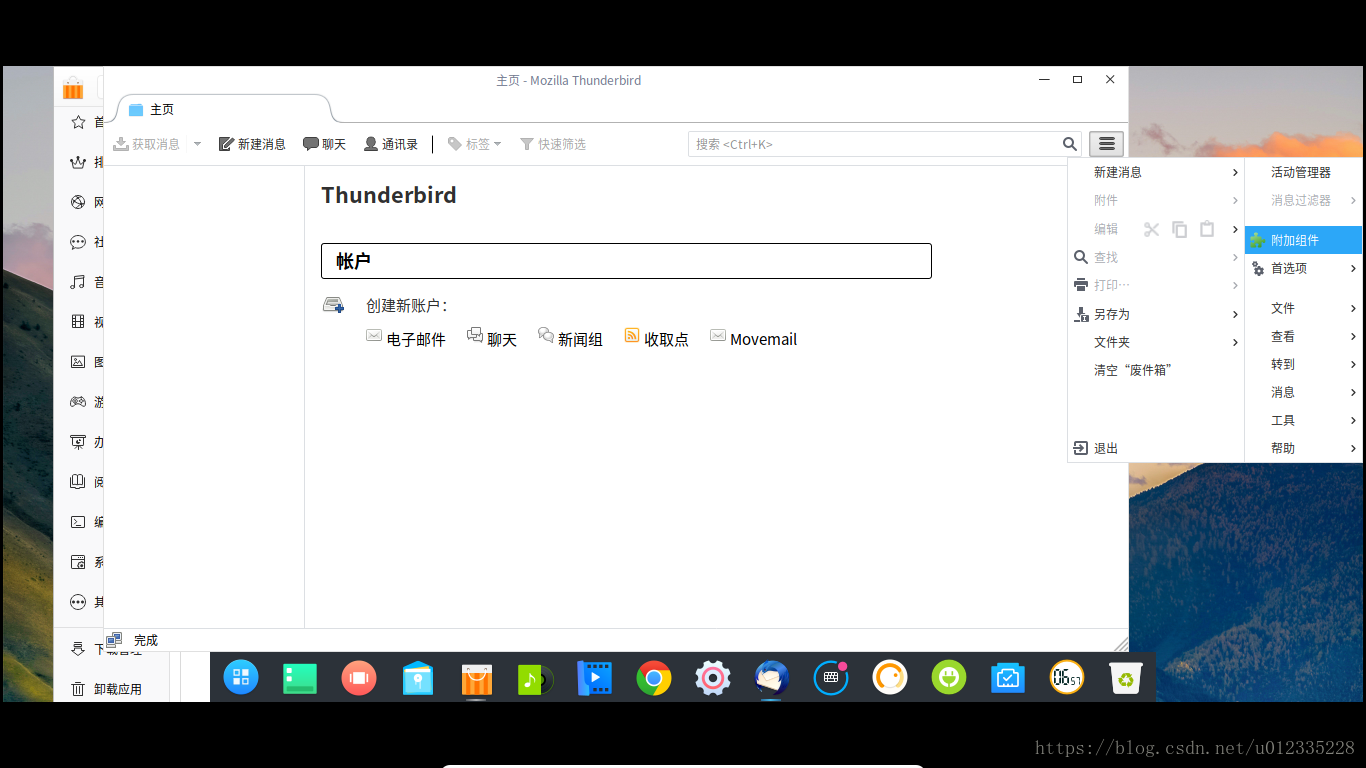Open the 帮助 help submenu
The width and height of the screenshot is (1366, 768).
tap(1304, 448)
